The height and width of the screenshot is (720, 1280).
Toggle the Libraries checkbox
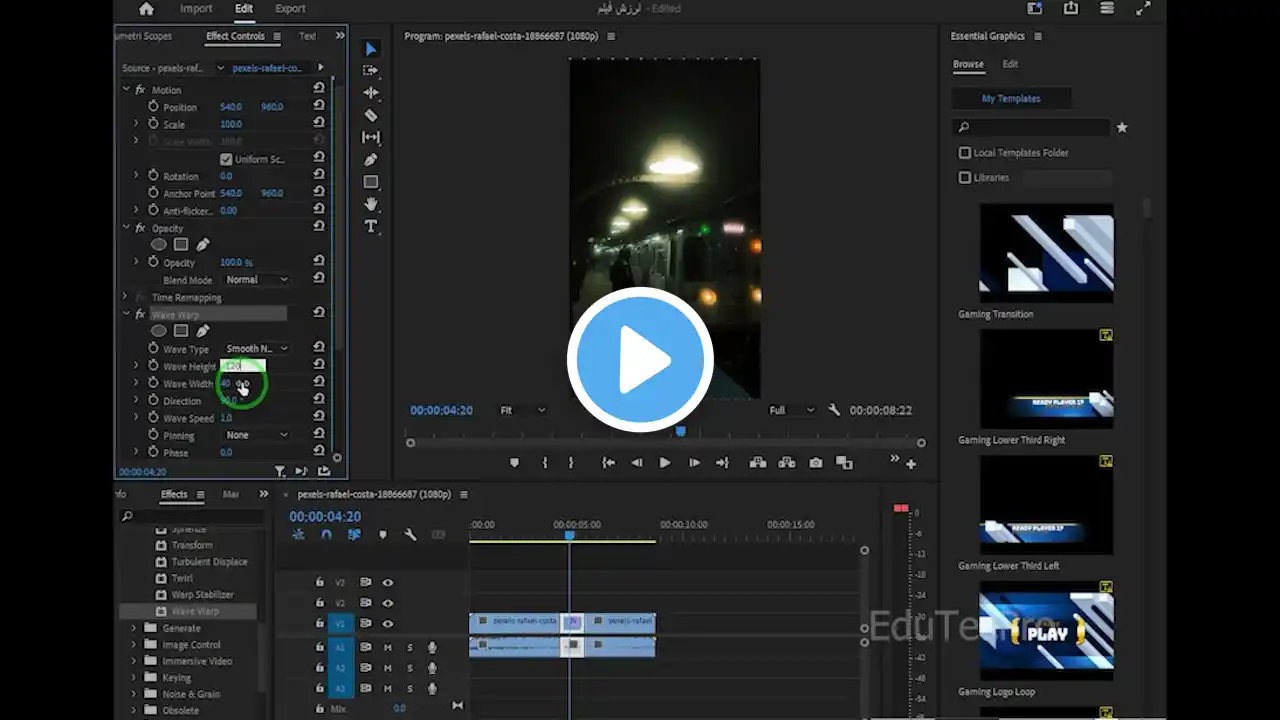pyautogui.click(x=965, y=177)
